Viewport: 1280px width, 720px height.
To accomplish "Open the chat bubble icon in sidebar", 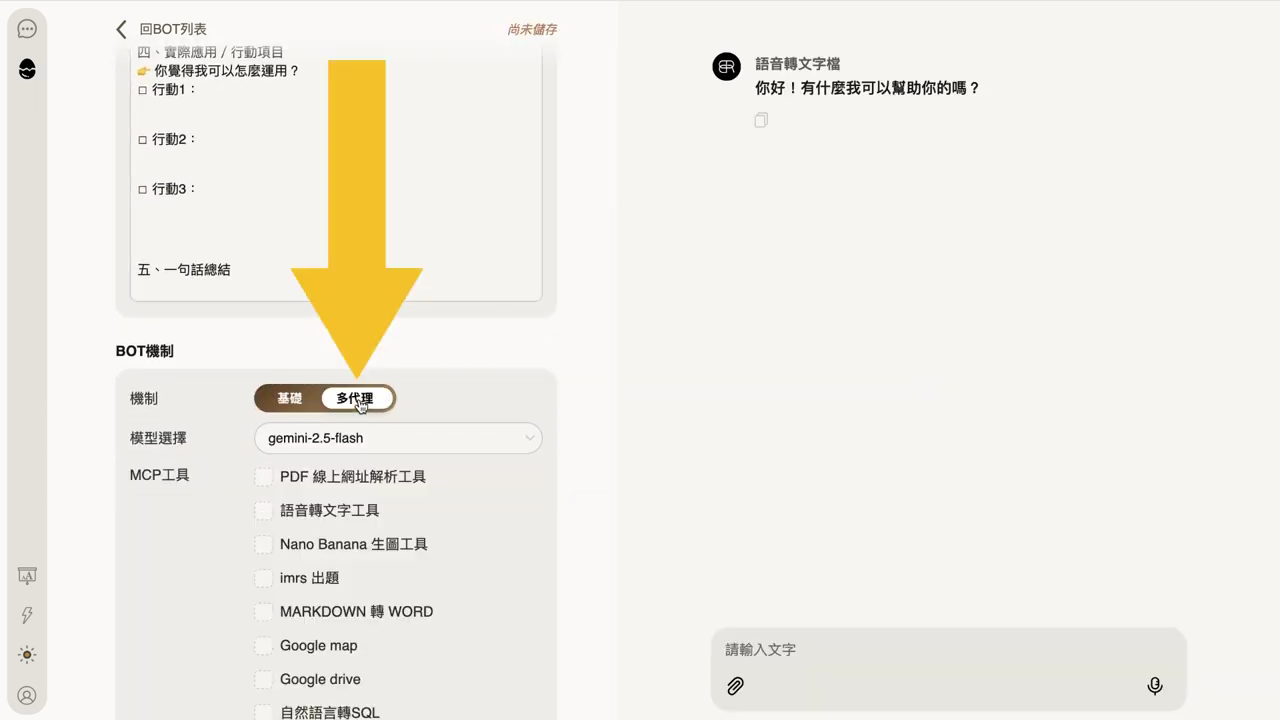I will pos(27,29).
